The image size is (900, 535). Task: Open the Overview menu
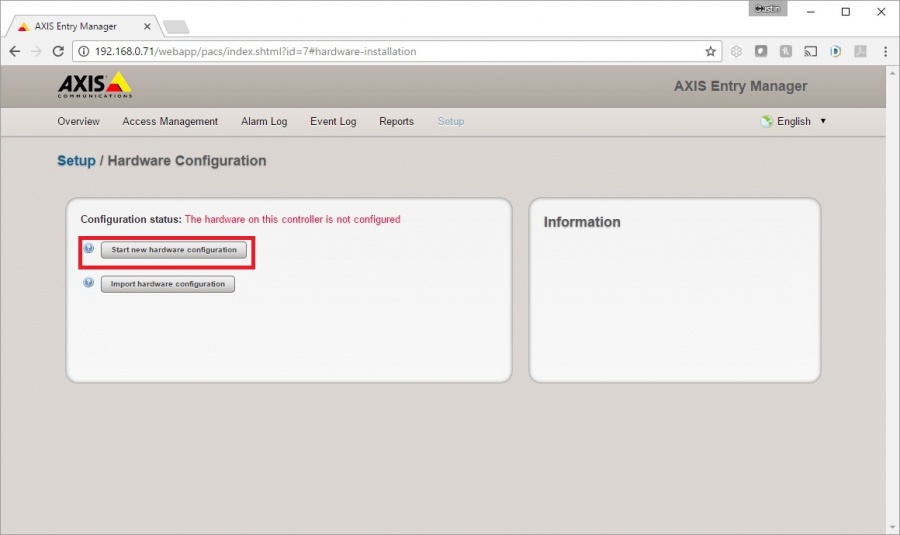point(78,121)
